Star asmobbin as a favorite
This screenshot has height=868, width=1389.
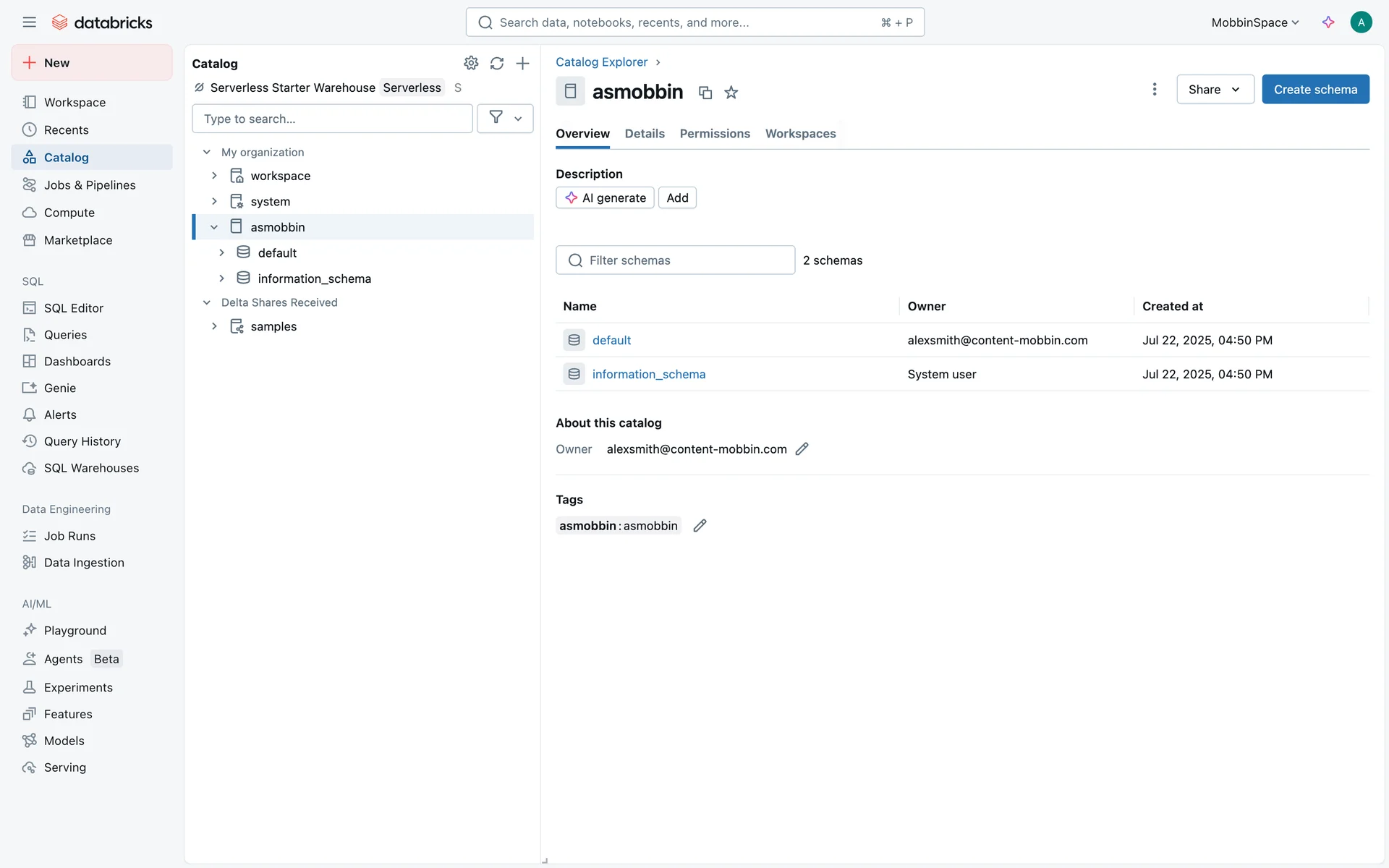coord(731,93)
